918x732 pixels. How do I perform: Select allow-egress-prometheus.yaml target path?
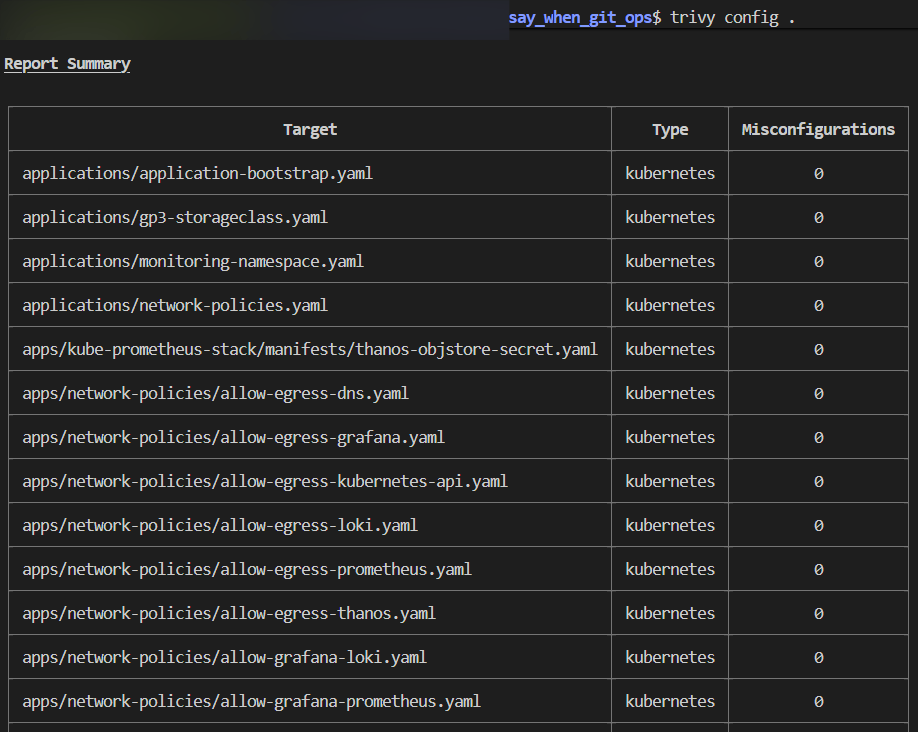[247, 569]
